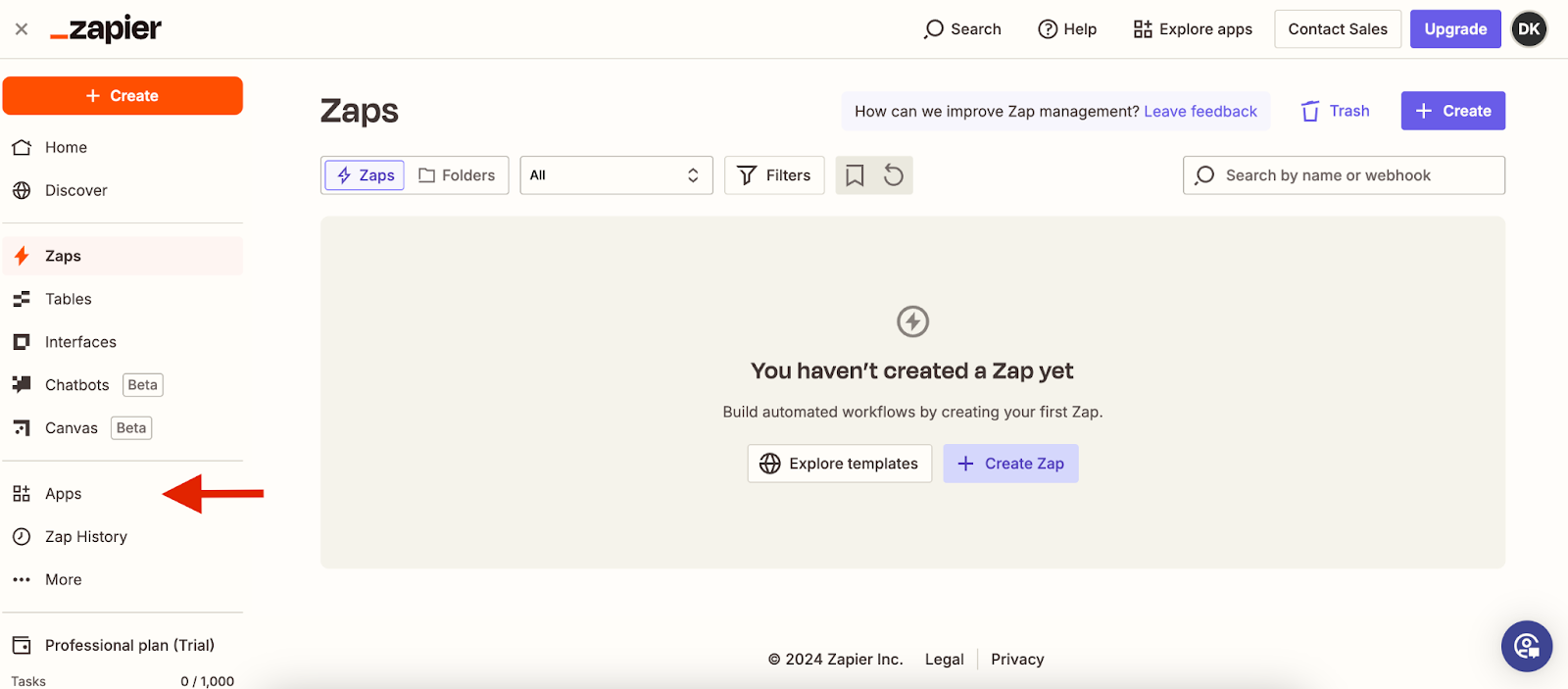Expand the All dropdown selector

click(615, 175)
